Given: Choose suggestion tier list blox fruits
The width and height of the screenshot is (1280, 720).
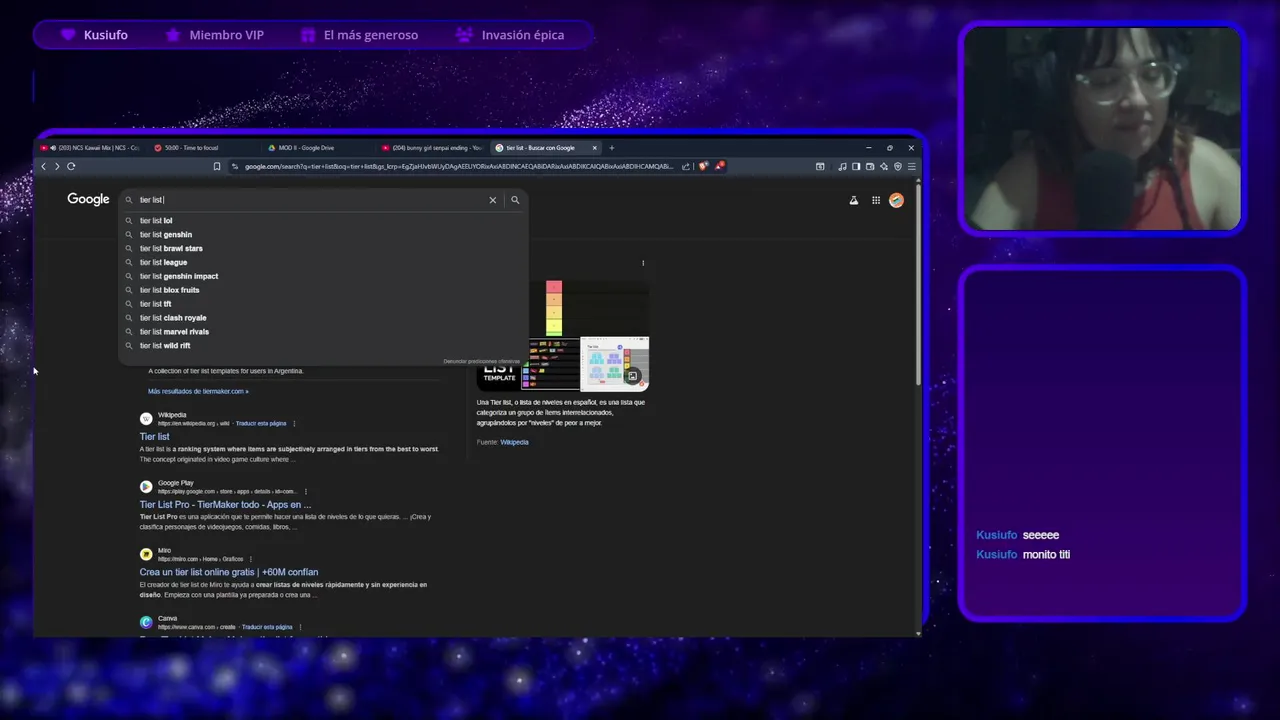Looking at the screenshot, I should coord(323,290).
